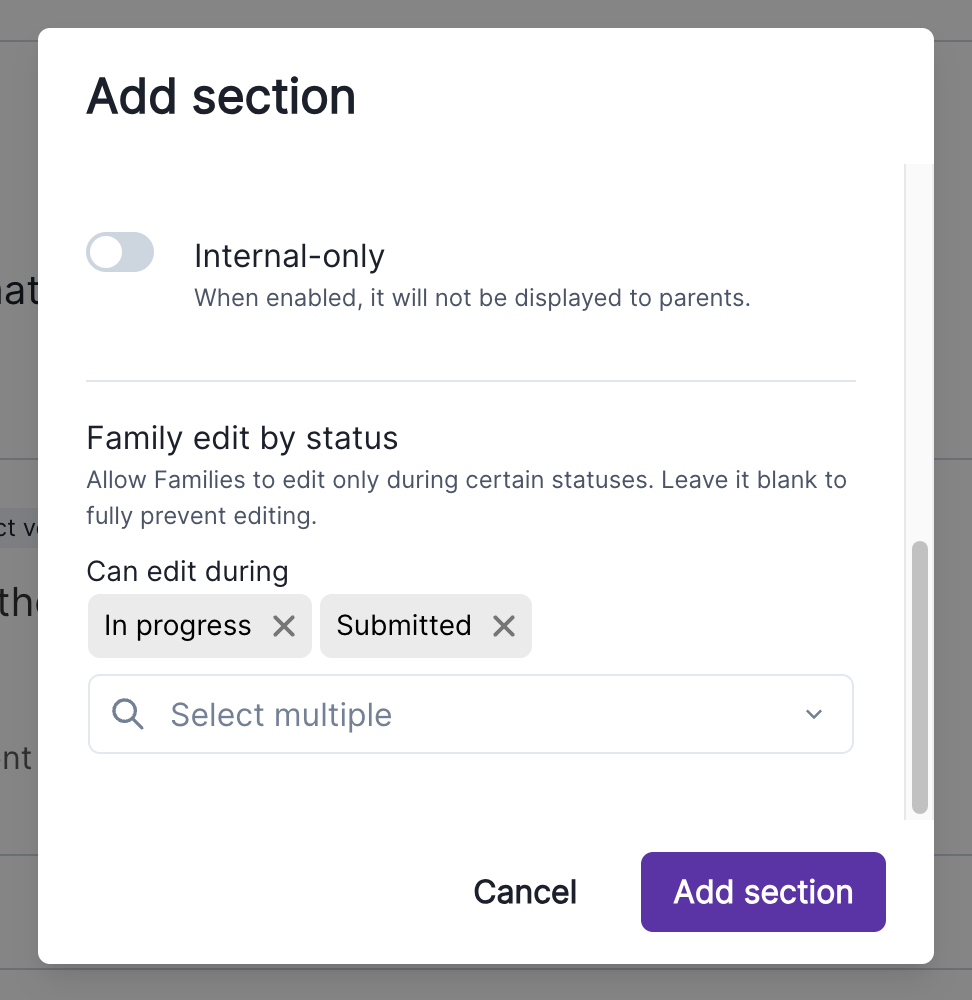This screenshot has width=972, height=1000.
Task: Click the Cancel button
Action: tap(525, 892)
